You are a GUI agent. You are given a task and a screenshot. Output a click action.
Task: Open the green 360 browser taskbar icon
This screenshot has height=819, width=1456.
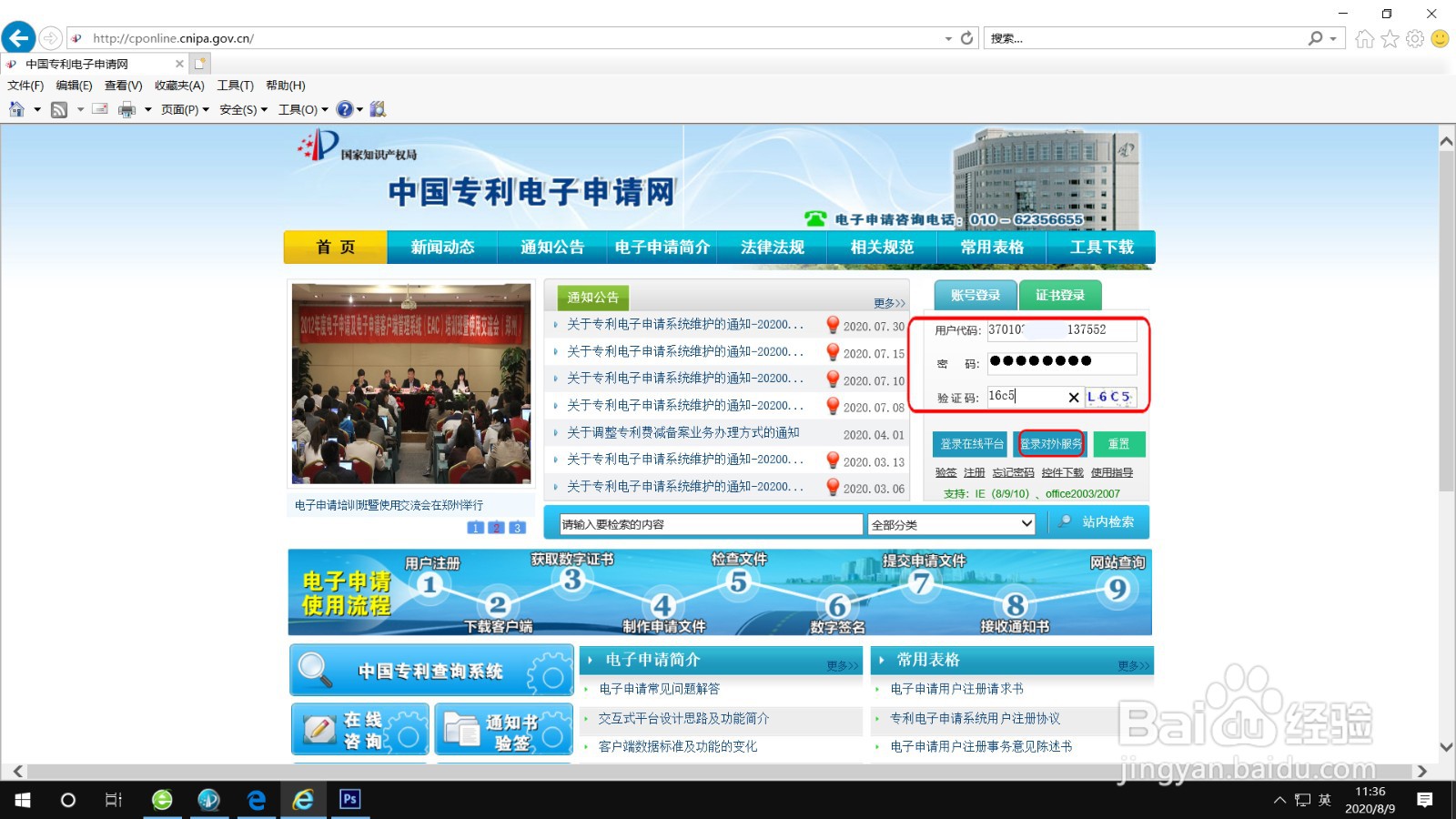[162, 800]
